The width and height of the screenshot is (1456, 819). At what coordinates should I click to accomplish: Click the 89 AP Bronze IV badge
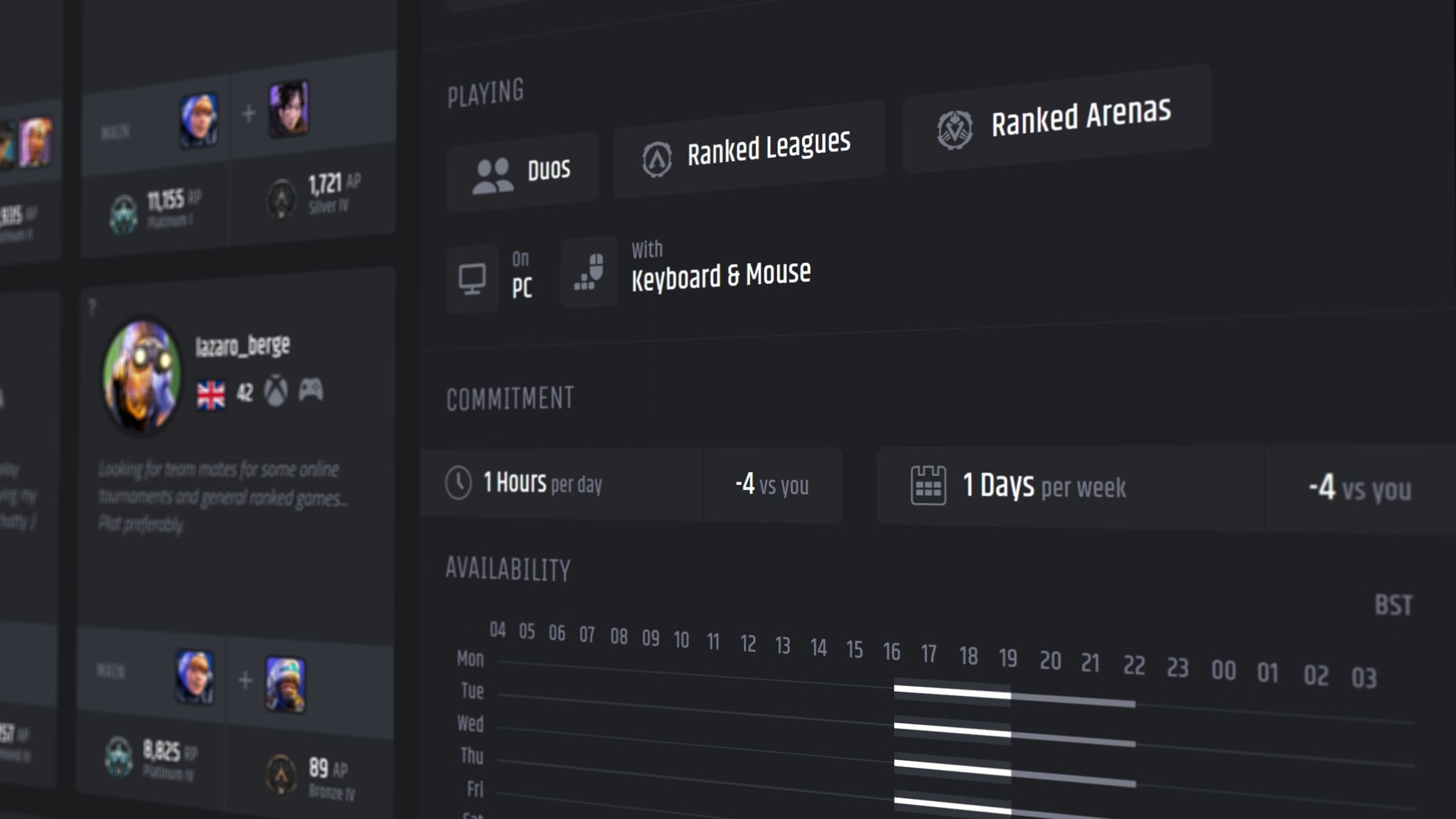[x=282, y=774]
